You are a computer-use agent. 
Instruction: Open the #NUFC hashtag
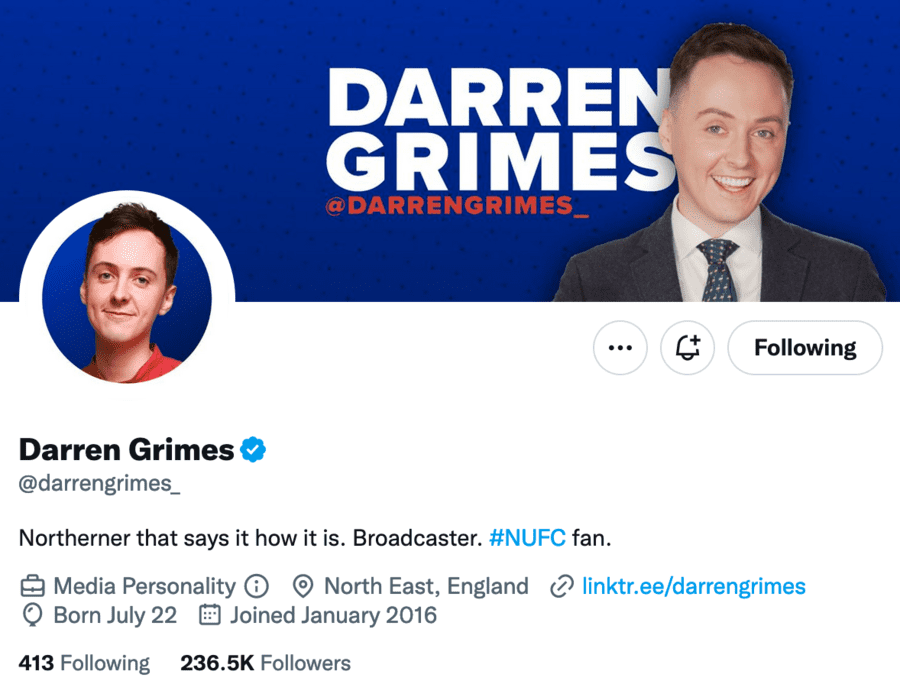click(527, 538)
